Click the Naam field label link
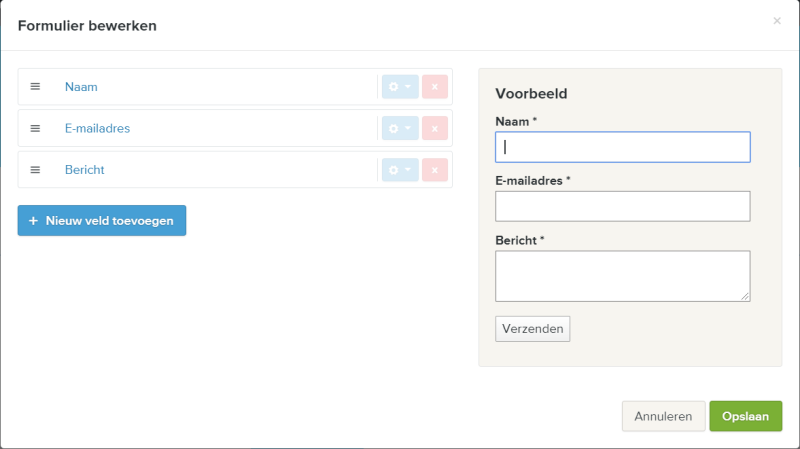 tap(81, 87)
